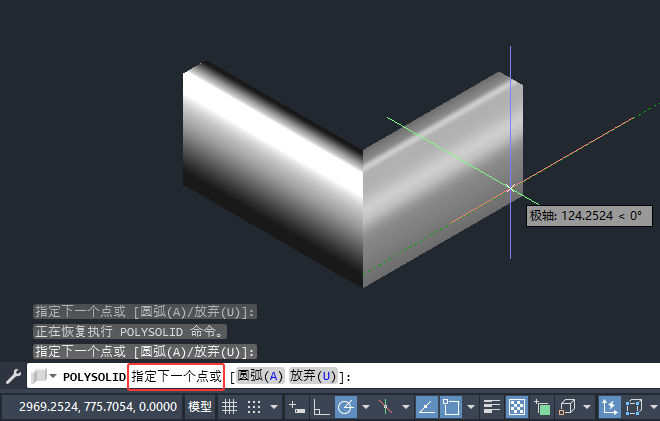Toggle isometric drafting icon
Viewport: 660px width, 421px height.
click(385, 407)
